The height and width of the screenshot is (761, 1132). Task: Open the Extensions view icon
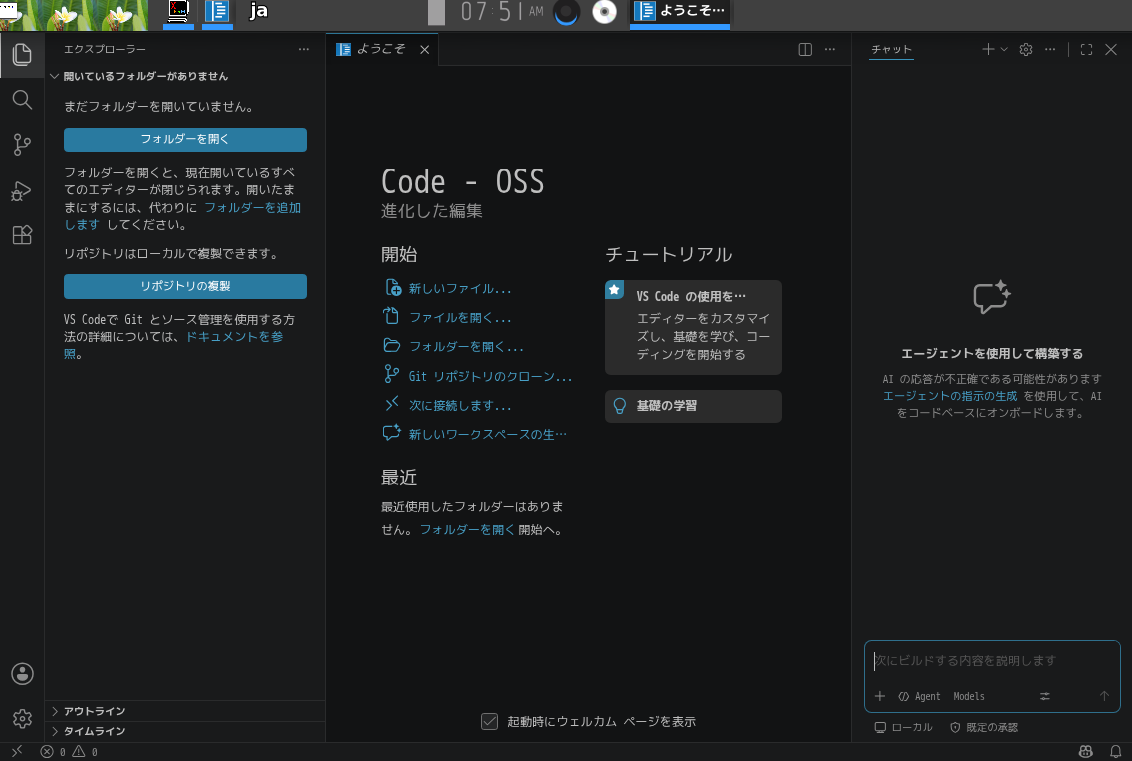[x=22, y=235]
